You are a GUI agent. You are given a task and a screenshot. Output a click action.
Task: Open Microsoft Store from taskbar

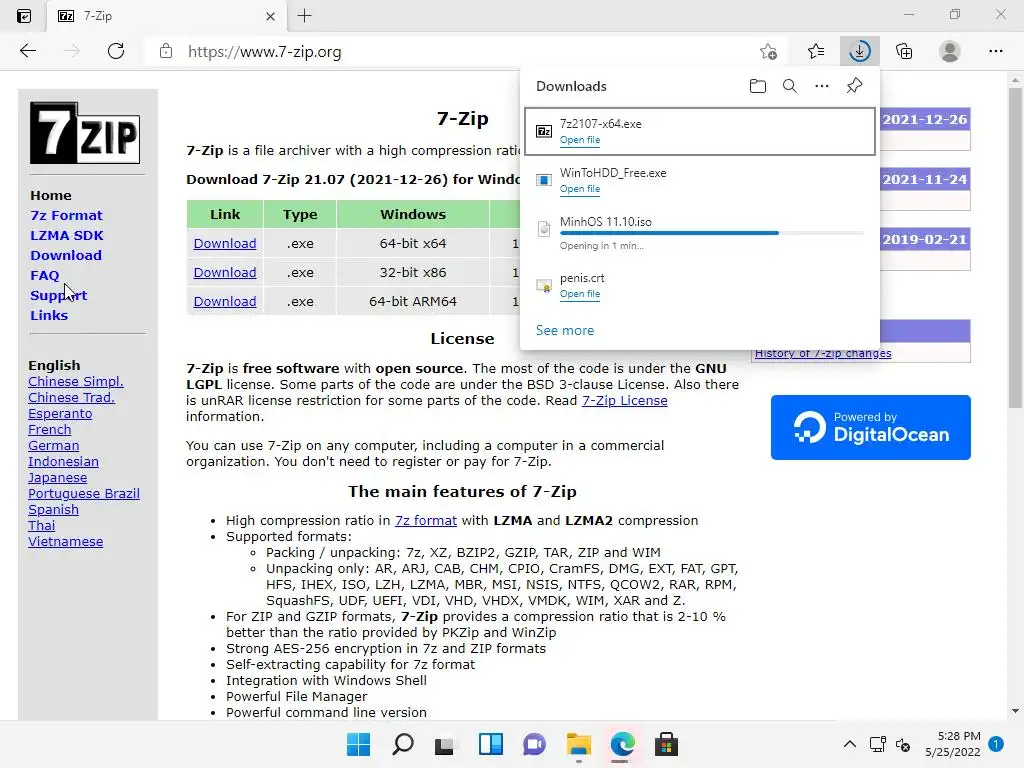pyautogui.click(x=666, y=744)
